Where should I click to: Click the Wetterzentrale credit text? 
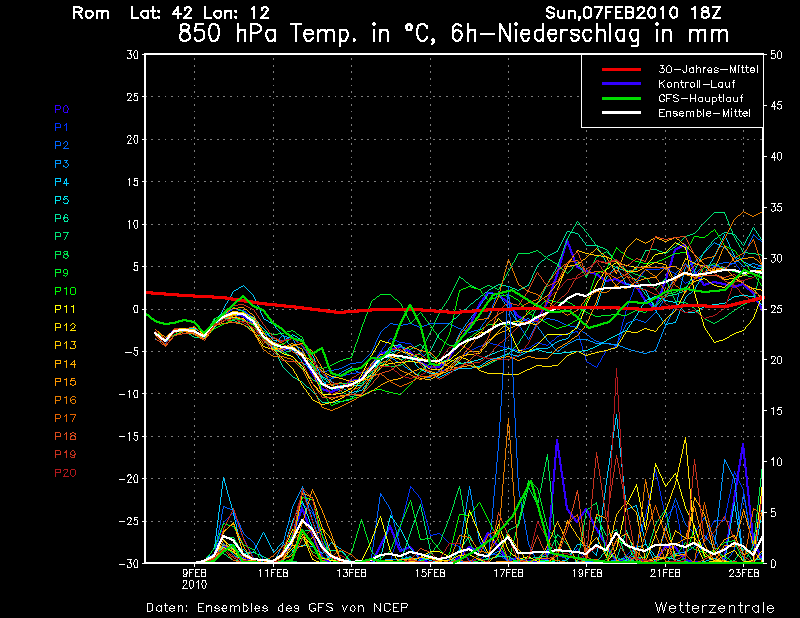coord(714,607)
